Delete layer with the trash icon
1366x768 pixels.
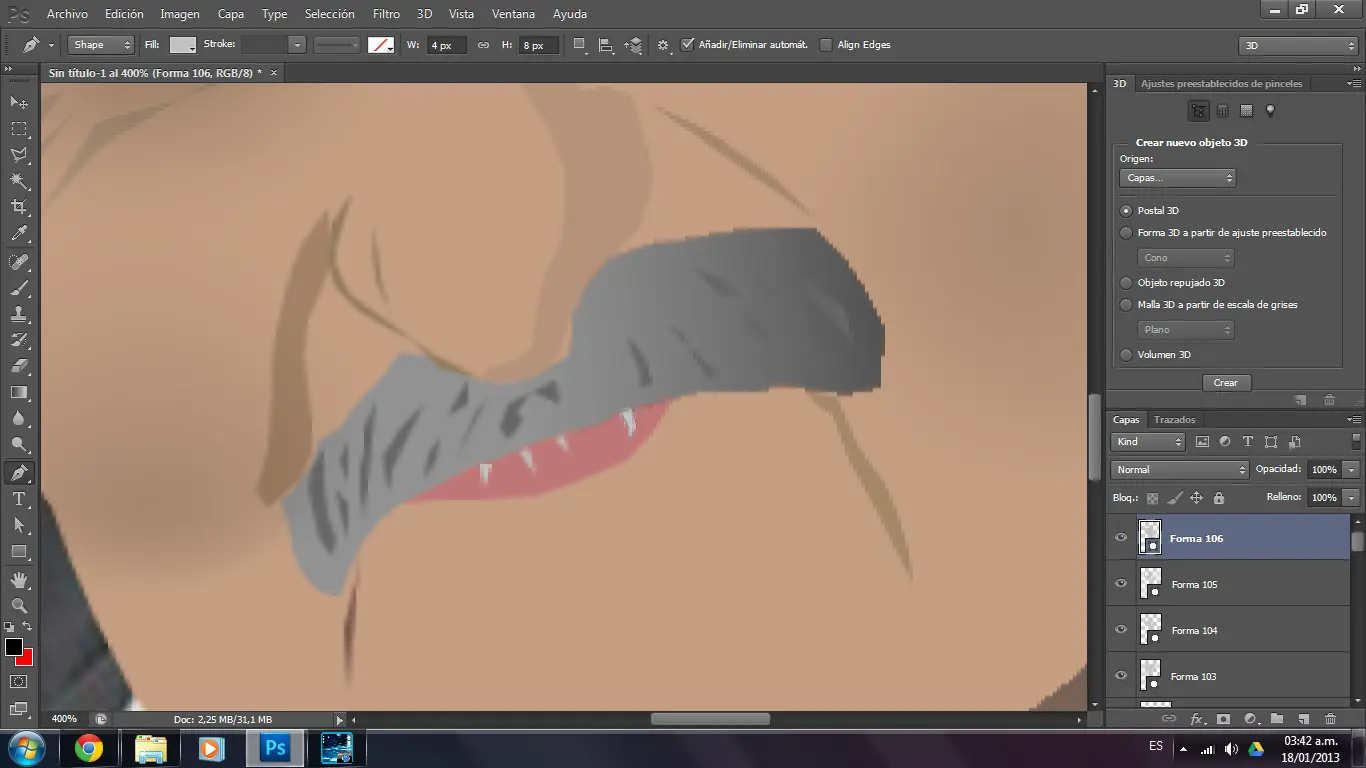click(x=1330, y=719)
